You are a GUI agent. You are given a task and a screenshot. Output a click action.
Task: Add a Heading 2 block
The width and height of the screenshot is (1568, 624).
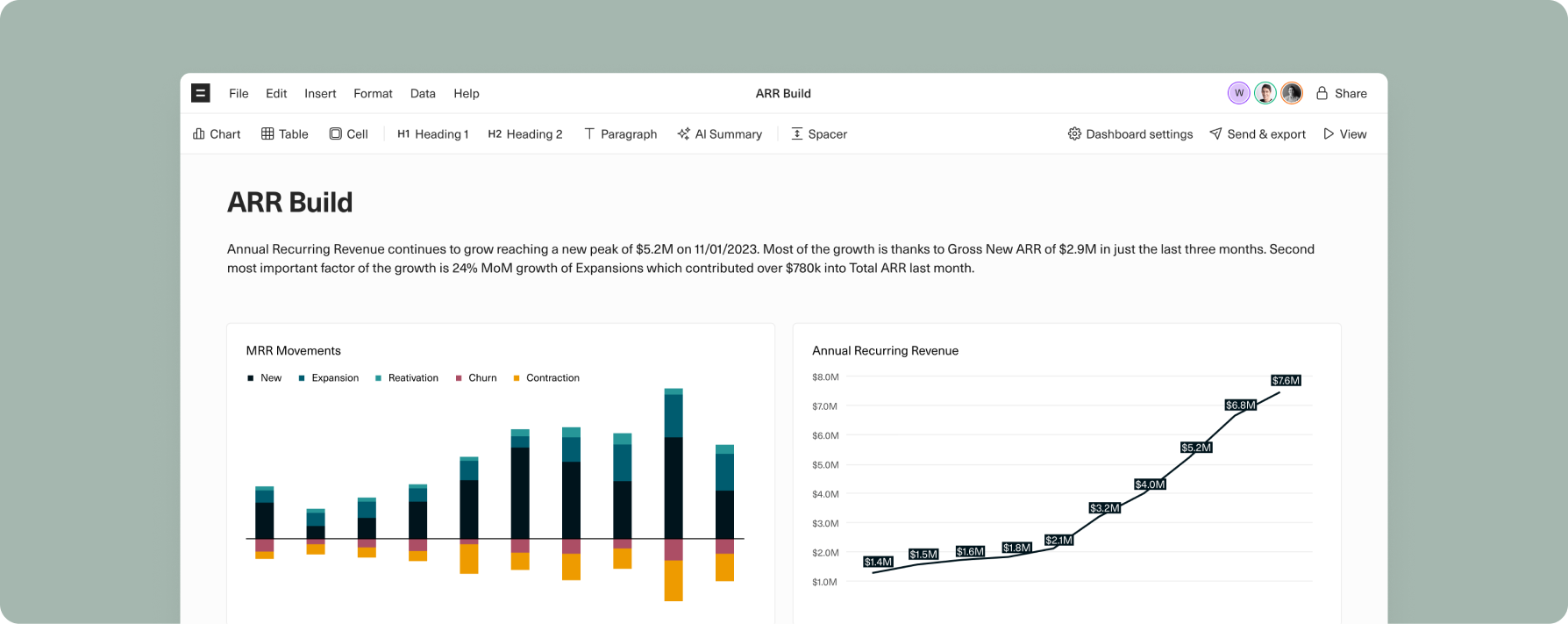tap(525, 134)
